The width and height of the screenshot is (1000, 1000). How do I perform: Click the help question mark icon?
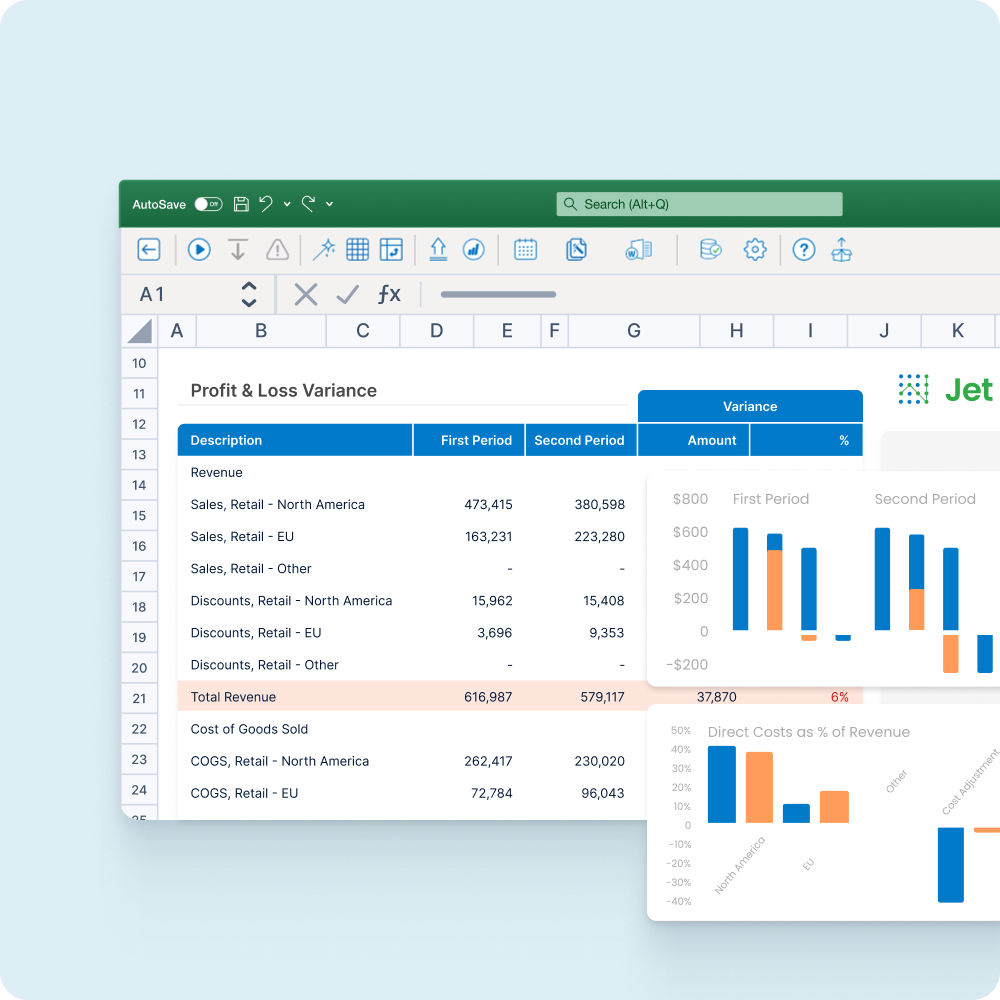pos(804,250)
